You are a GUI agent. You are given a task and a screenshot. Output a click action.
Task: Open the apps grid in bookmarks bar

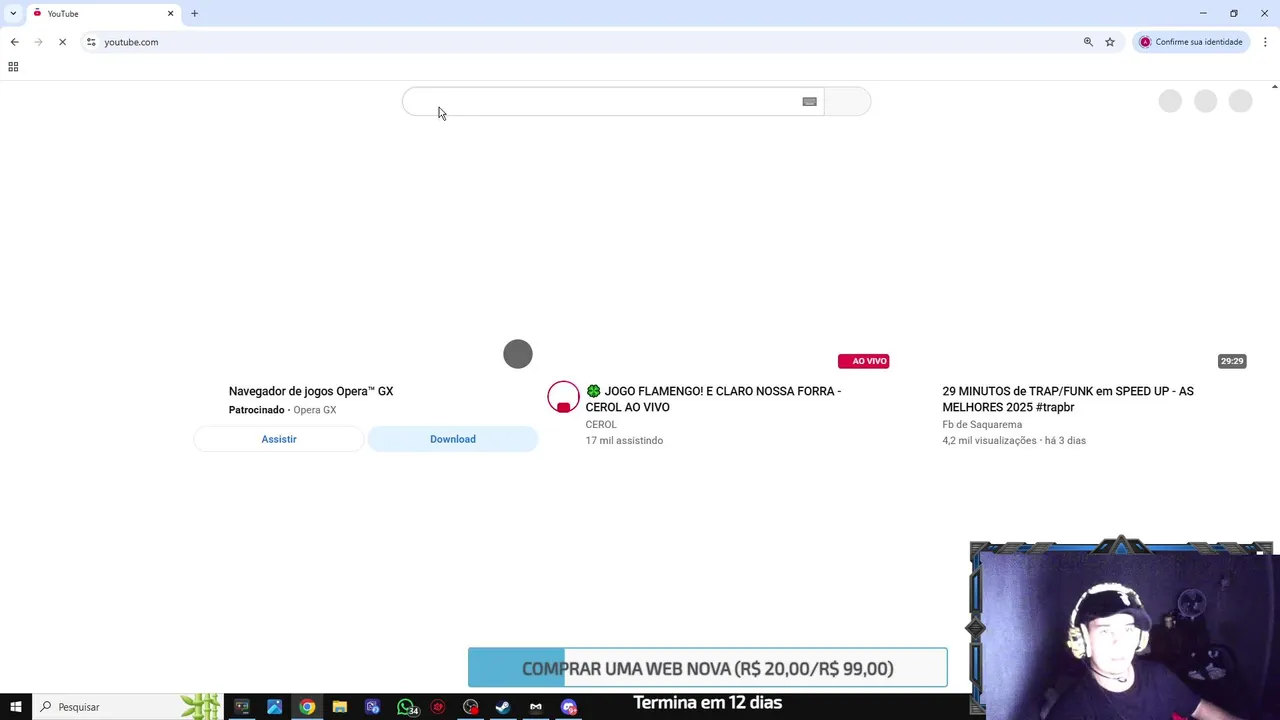(13, 67)
